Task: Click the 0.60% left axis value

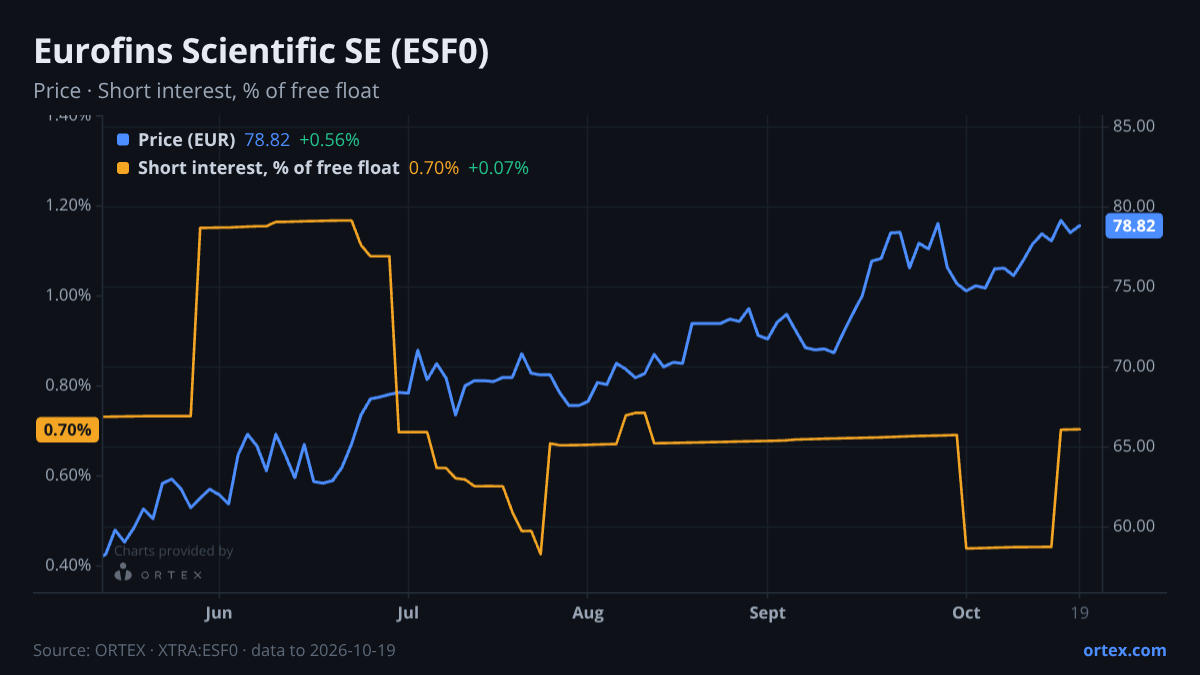Action: pyautogui.click(x=69, y=475)
